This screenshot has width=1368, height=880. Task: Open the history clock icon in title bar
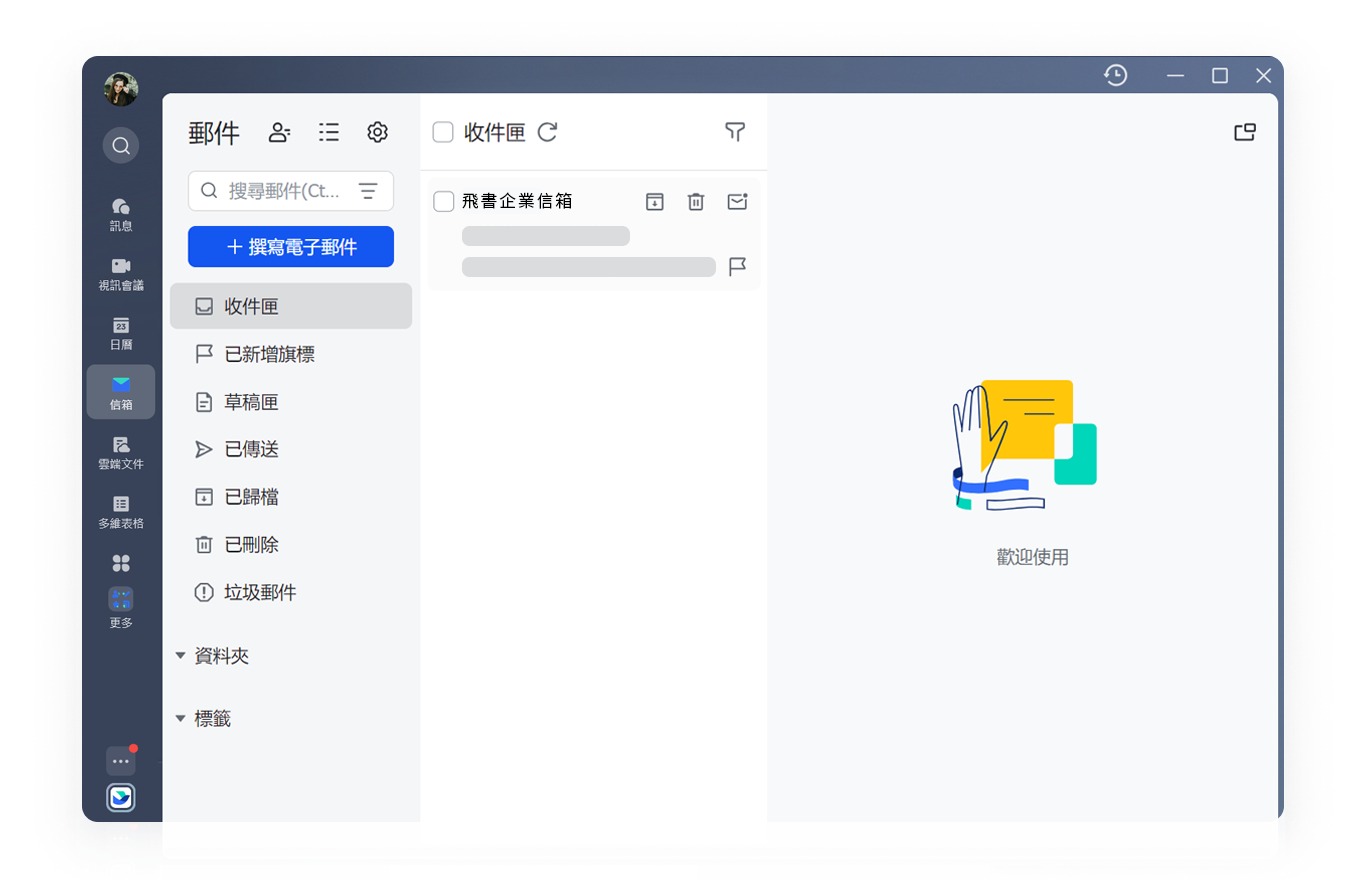(x=1116, y=75)
